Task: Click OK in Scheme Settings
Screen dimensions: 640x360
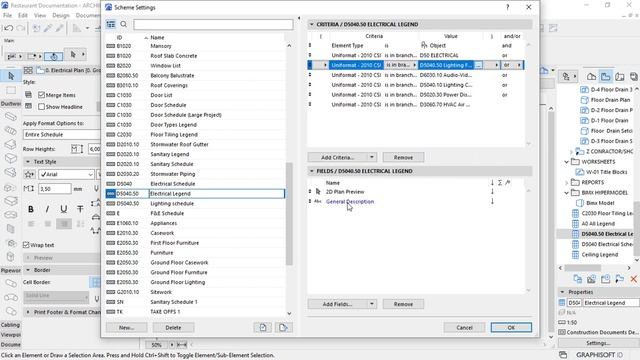Action: pos(511,327)
